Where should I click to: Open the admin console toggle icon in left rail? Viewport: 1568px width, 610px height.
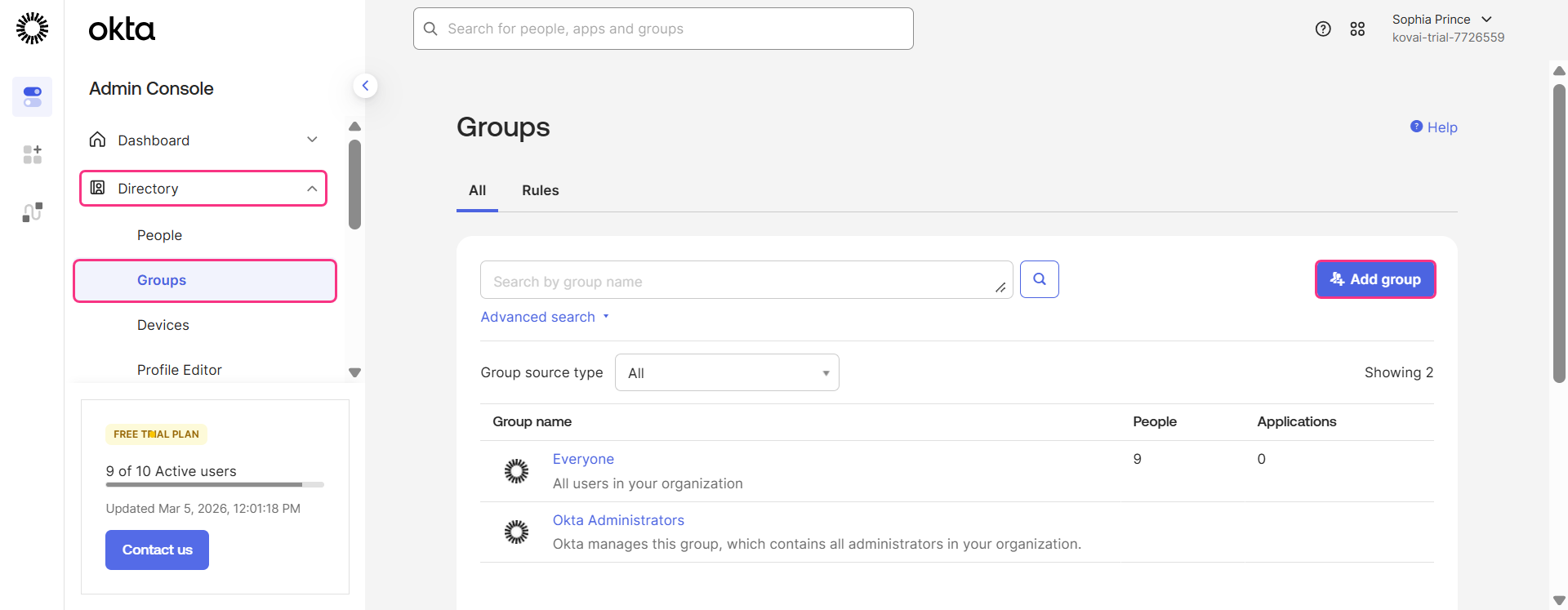click(x=33, y=97)
